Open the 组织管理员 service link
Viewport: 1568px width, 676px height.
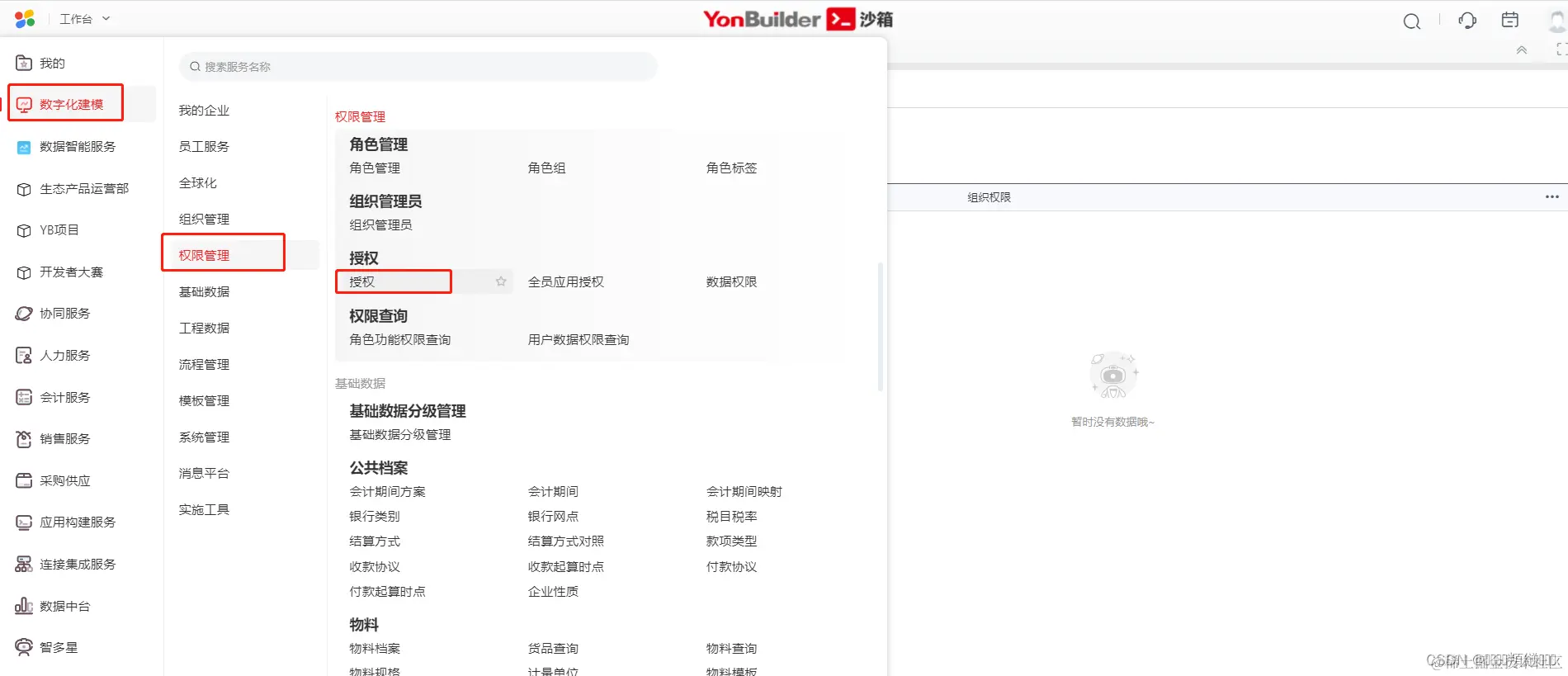380,225
